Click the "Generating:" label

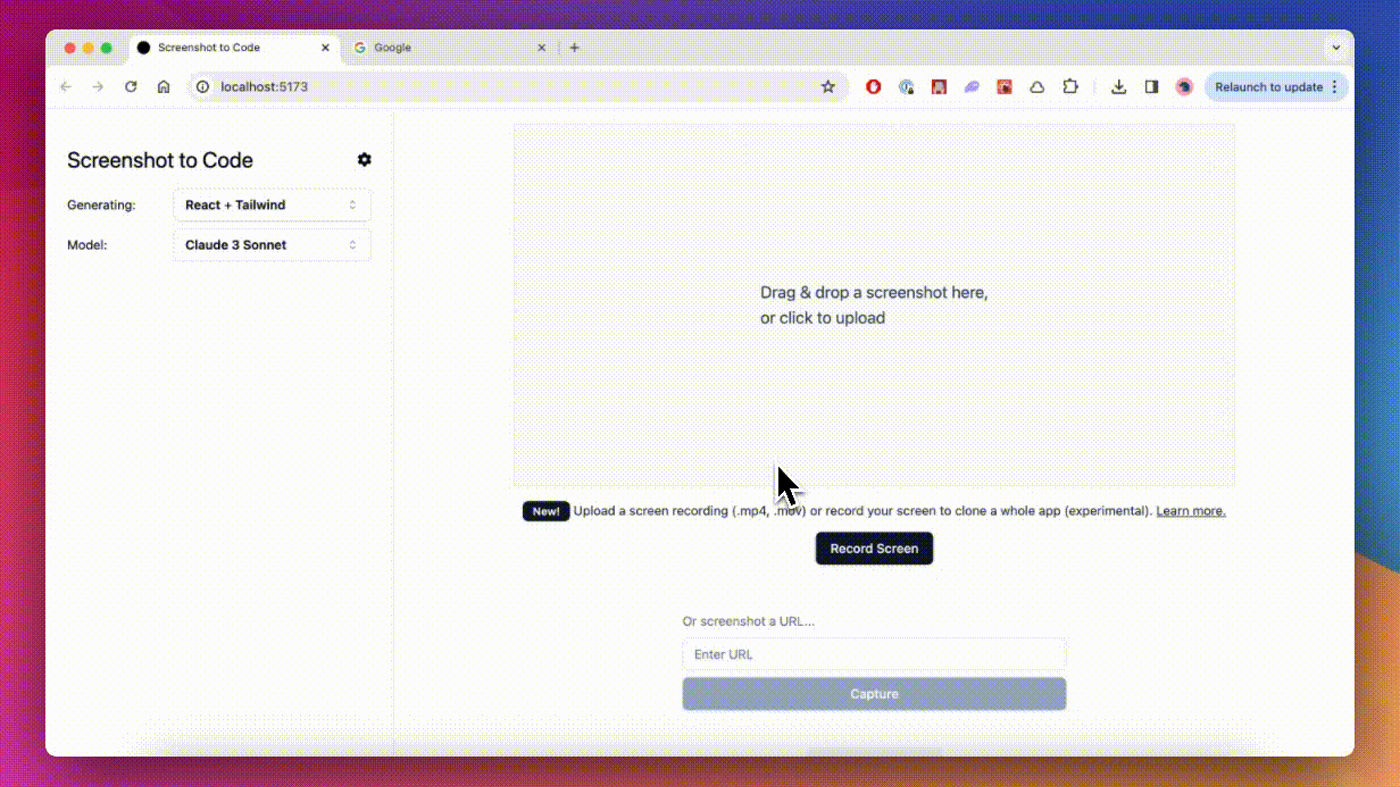(101, 205)
